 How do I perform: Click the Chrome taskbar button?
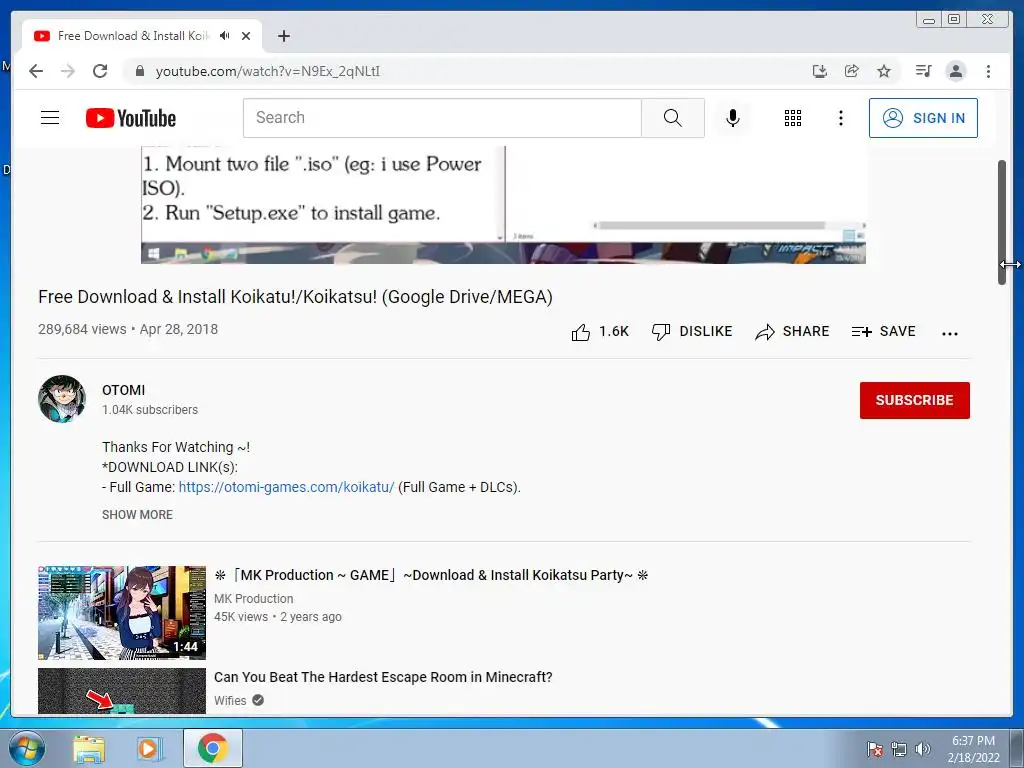(212, 748)
